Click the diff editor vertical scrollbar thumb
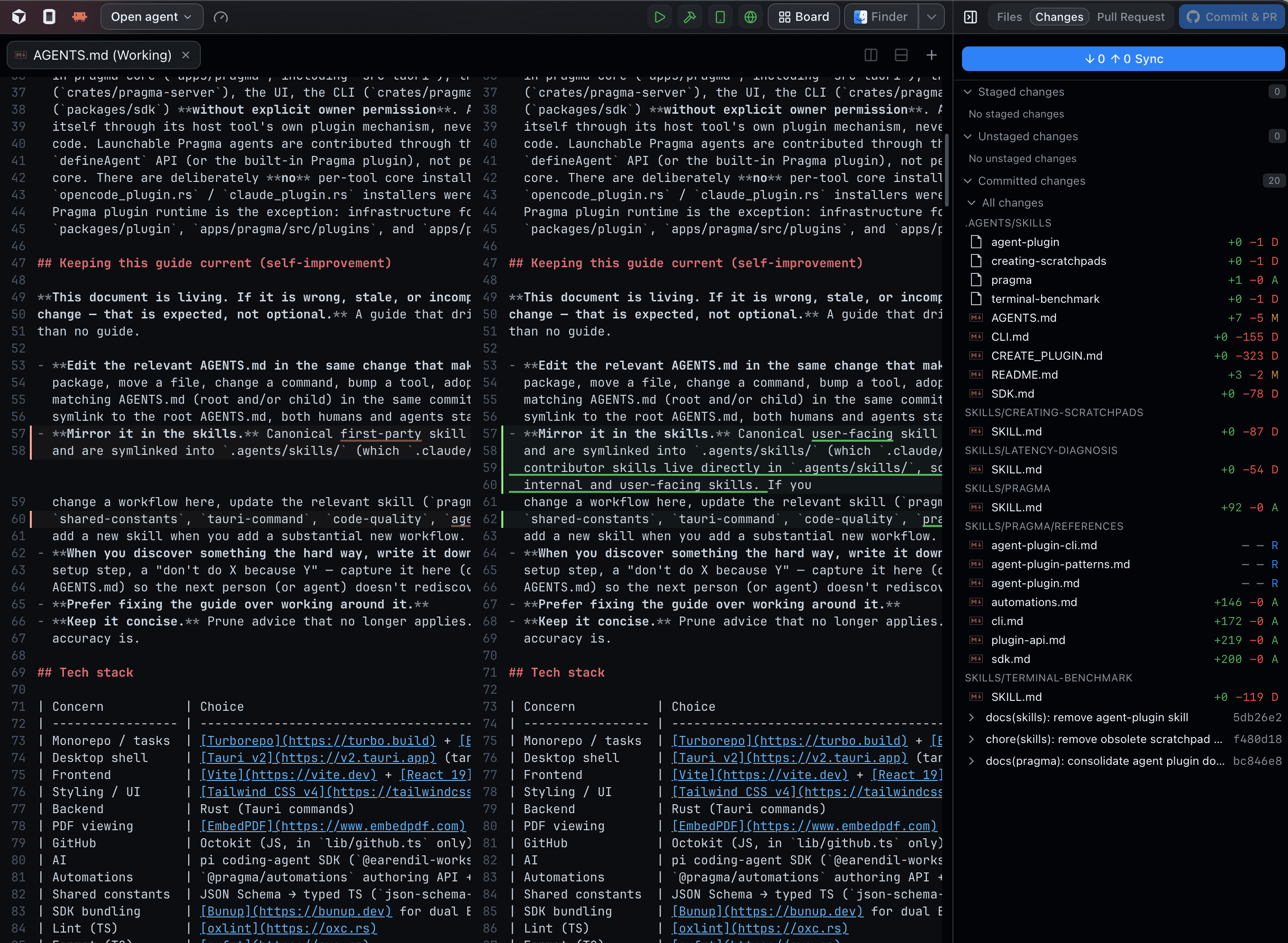1288x943 pixels. (947, 170)
